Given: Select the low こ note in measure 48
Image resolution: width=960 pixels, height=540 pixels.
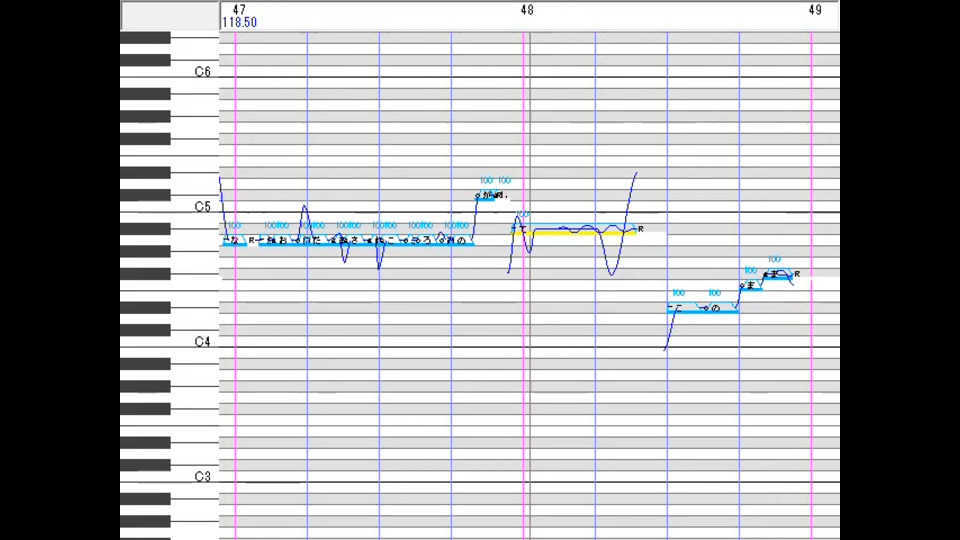Looking at the screenshot, I should pyautogui.click(x=684, y=308).
